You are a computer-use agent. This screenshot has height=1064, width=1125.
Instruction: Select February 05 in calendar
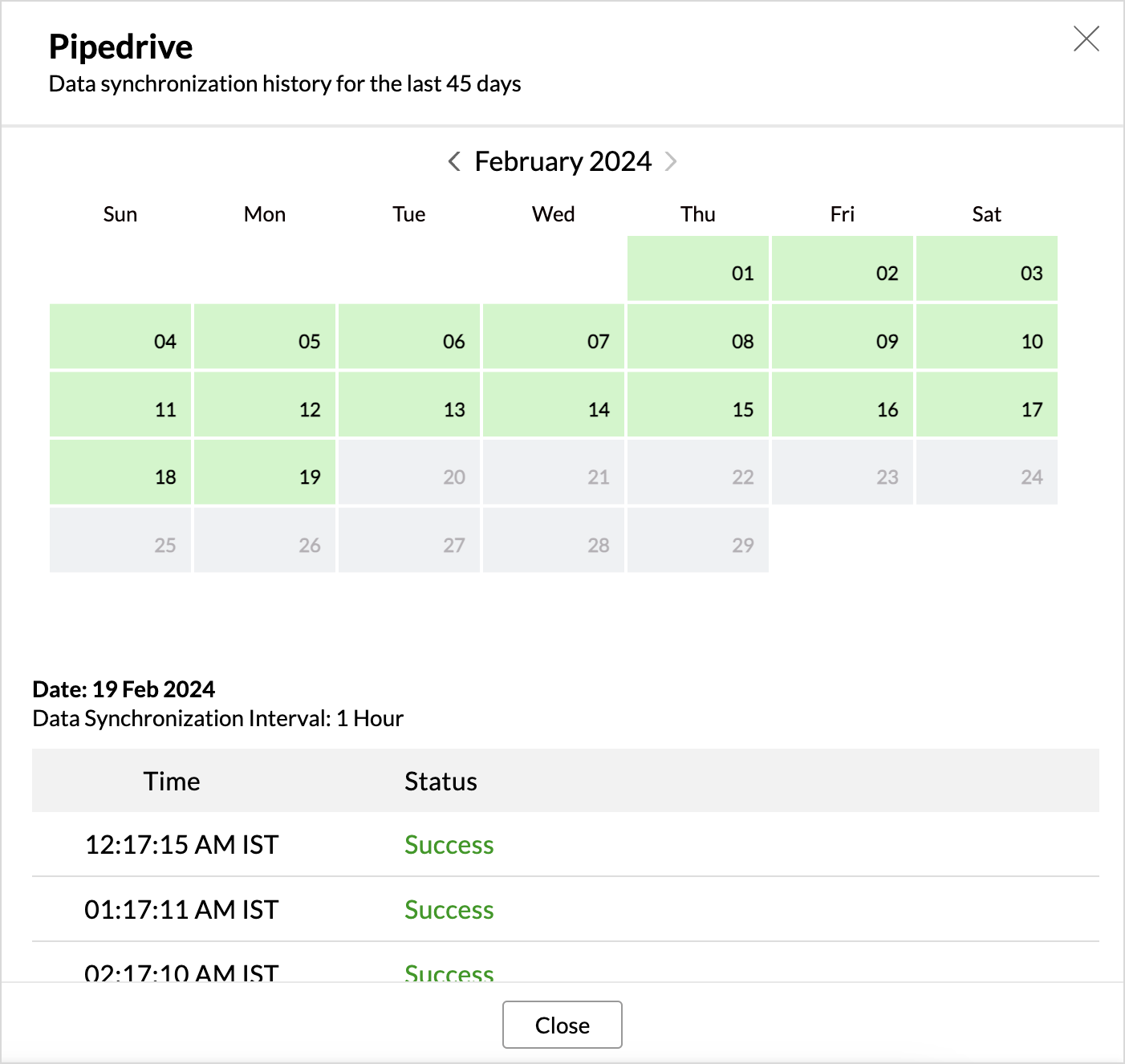pos(265,336)
